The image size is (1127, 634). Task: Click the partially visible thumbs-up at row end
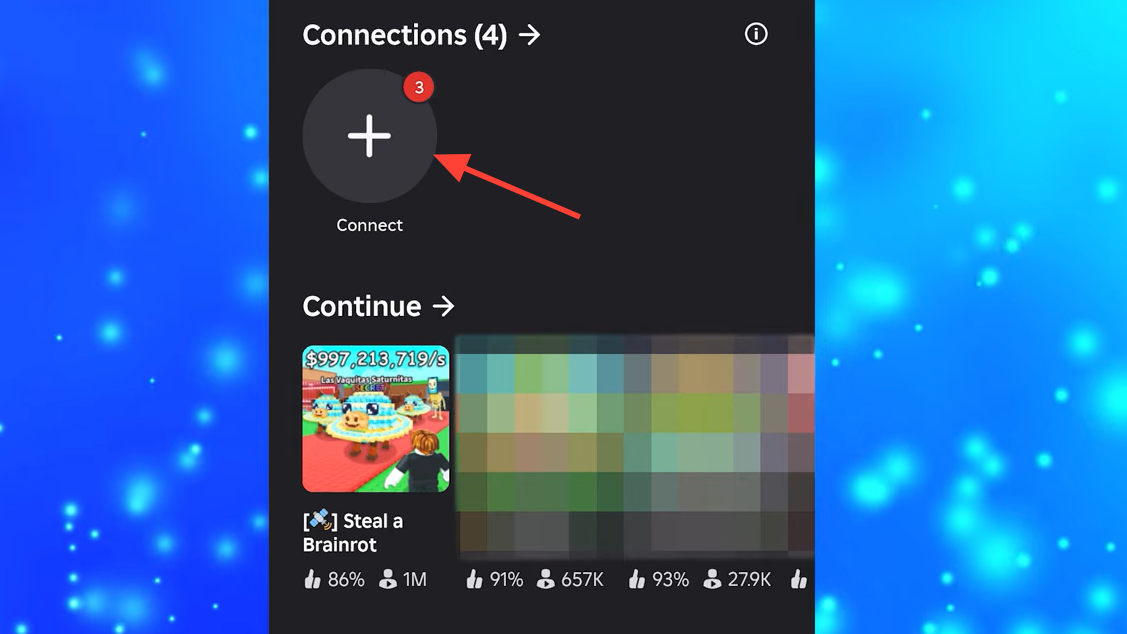coord(799,579)
